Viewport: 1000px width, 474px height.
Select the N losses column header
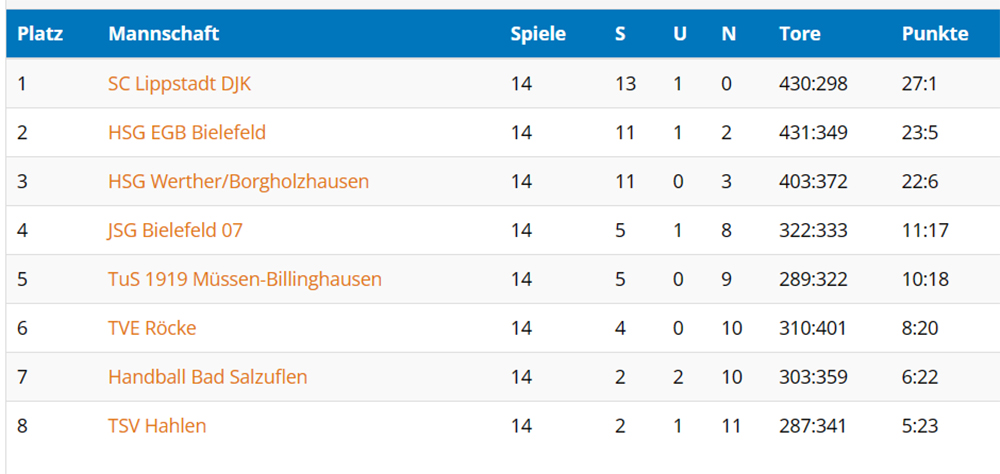729,34
